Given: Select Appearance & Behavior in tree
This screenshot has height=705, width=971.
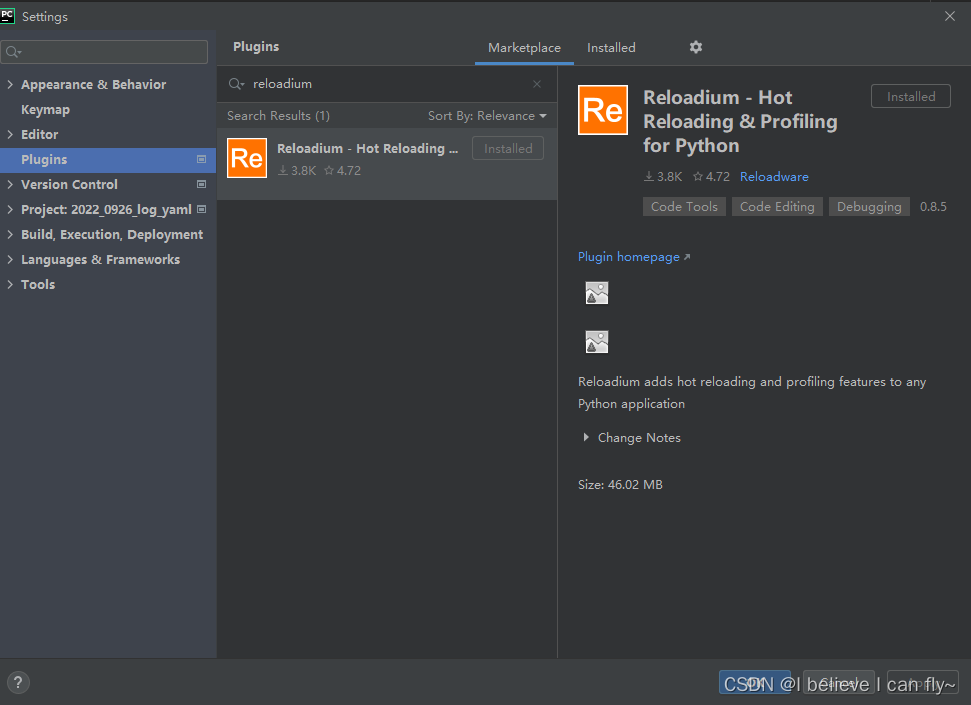Looking at the screenshot, I should point(94,84).
